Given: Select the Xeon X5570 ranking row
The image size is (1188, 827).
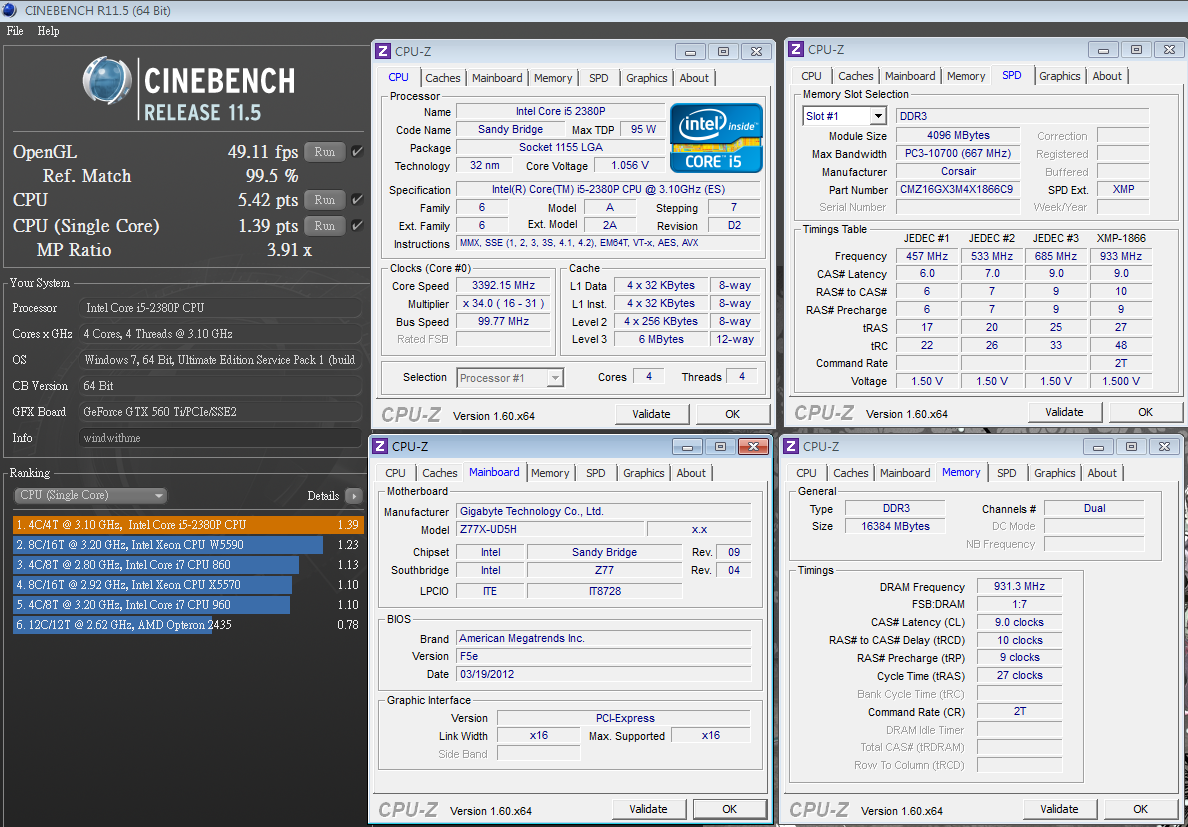Looking at the screenshot, I should pyautogui.click(x=188, y=585).
